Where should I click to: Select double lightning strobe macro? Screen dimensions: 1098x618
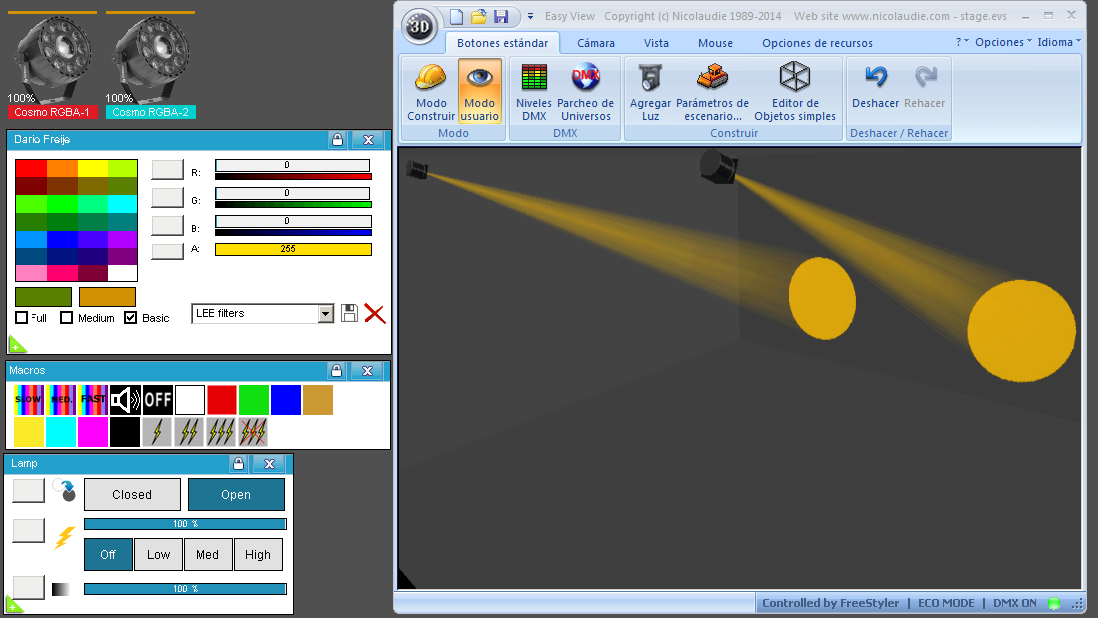point(189,432)
